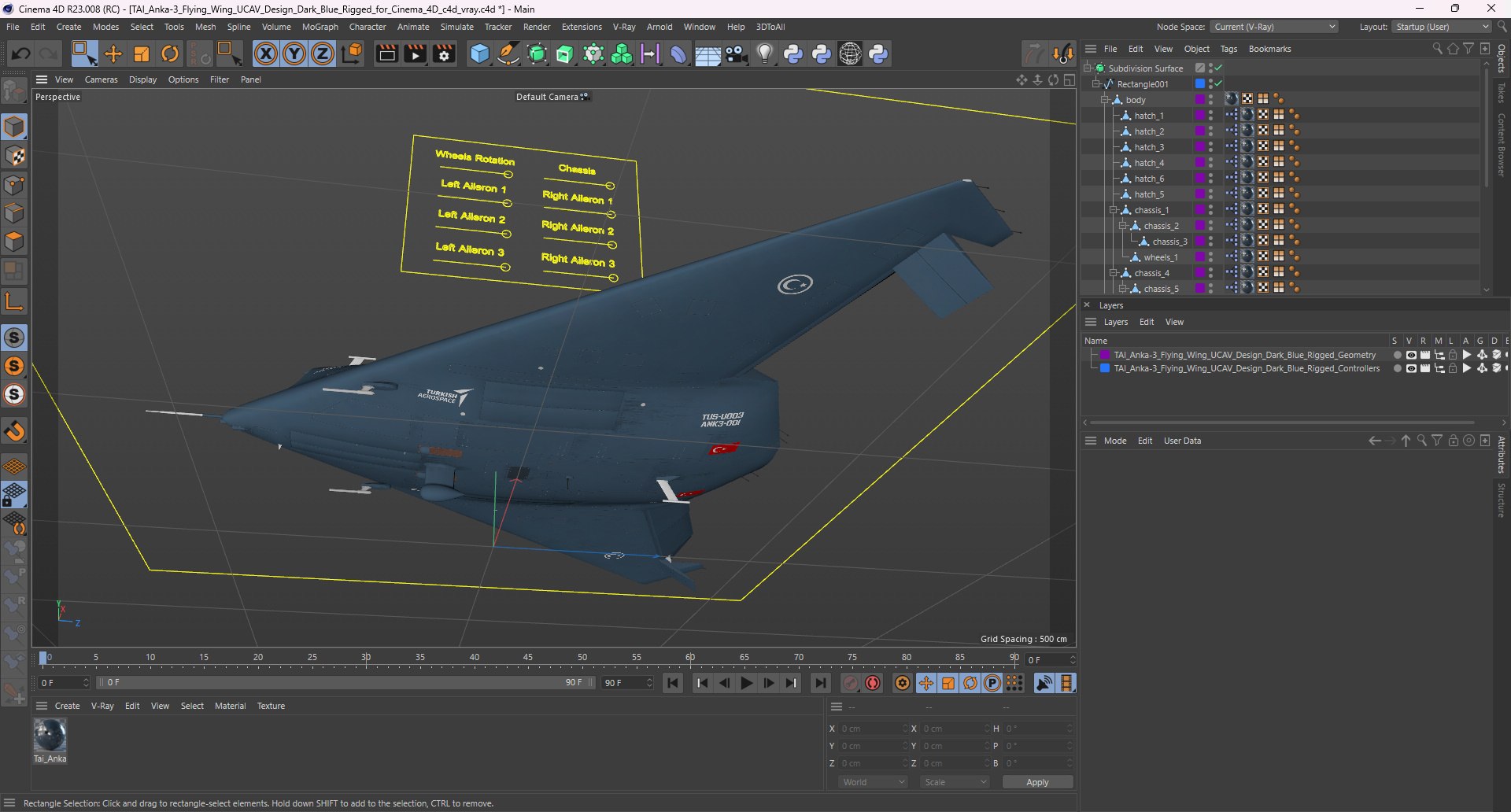Click the Undo arrow icon

tap(21, 54)
